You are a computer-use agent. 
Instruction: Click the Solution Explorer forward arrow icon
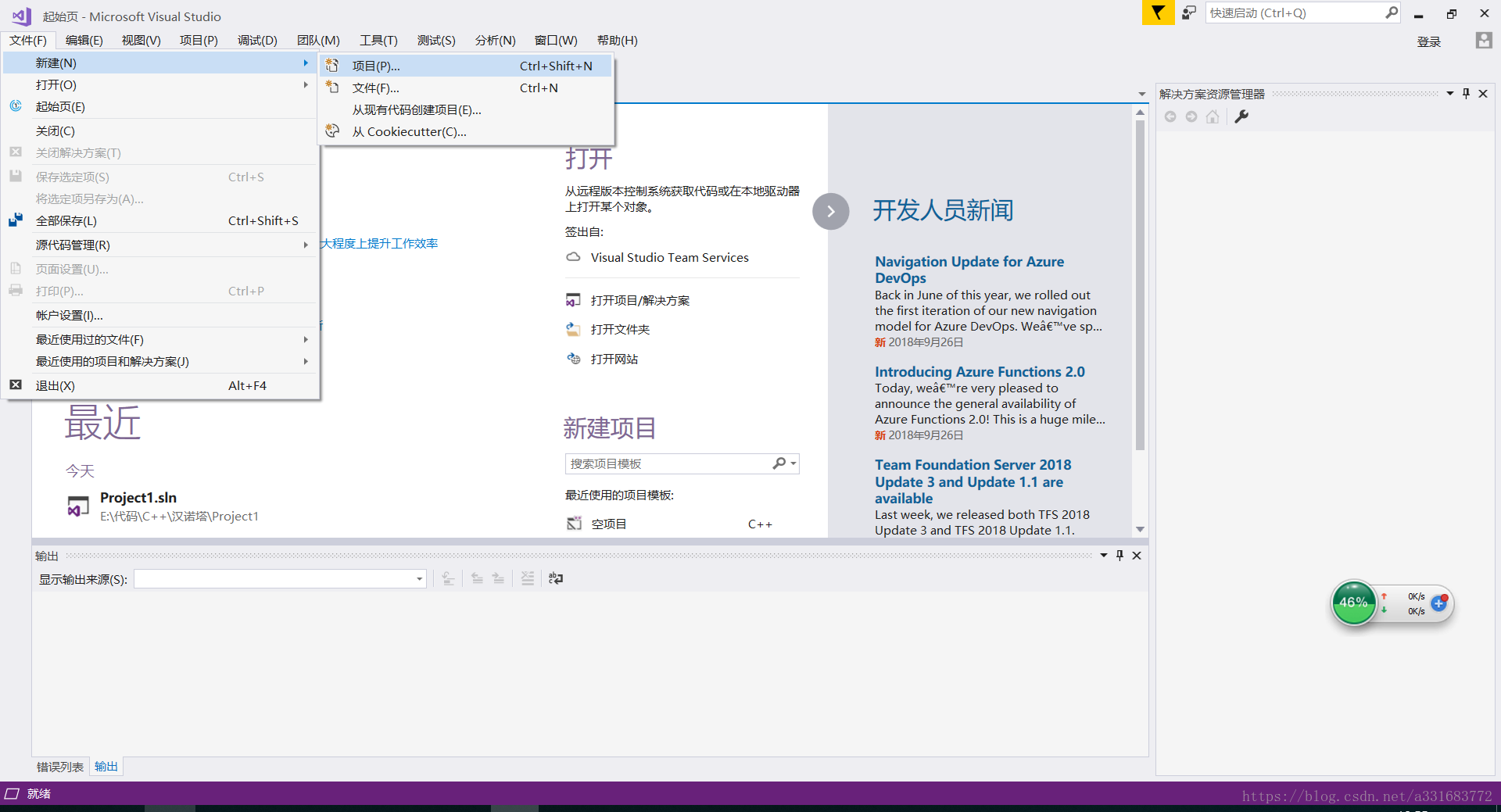(1191, 116)
